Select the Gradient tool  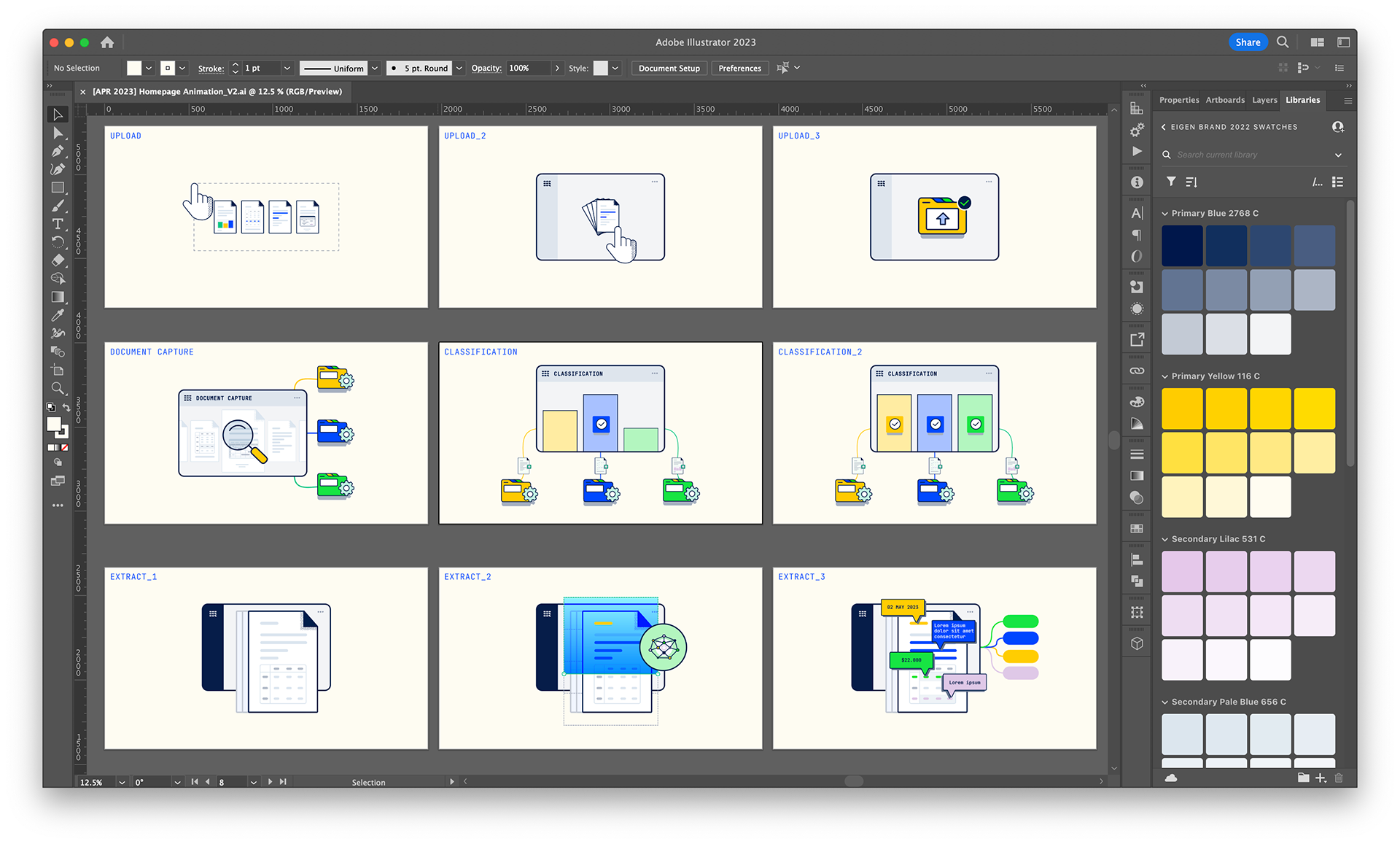58,297
